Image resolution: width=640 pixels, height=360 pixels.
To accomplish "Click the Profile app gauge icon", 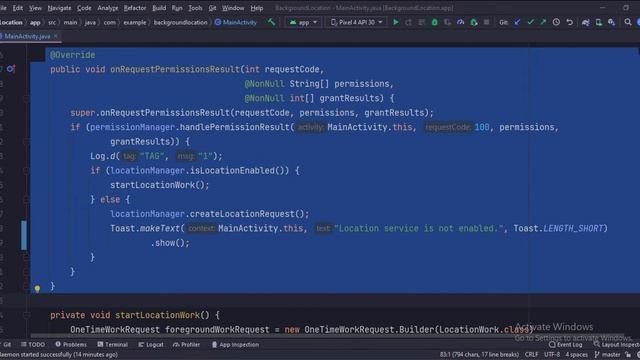I will 460,22.
